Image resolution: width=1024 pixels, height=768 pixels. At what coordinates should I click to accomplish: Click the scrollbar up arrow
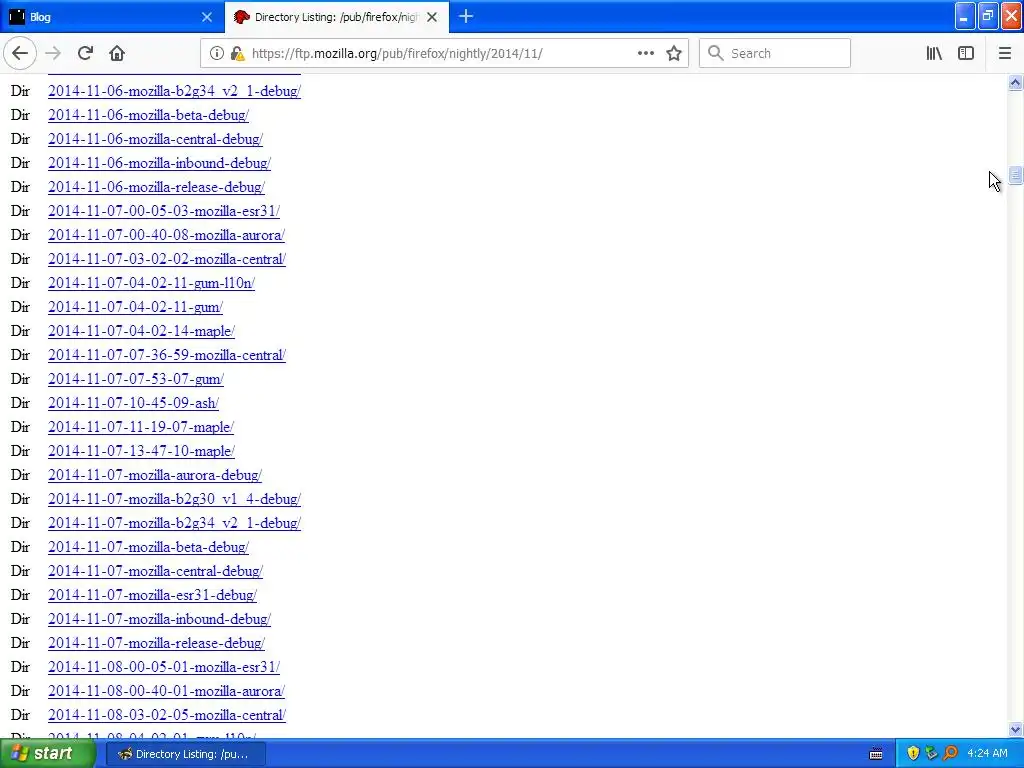click(1016, 82)
